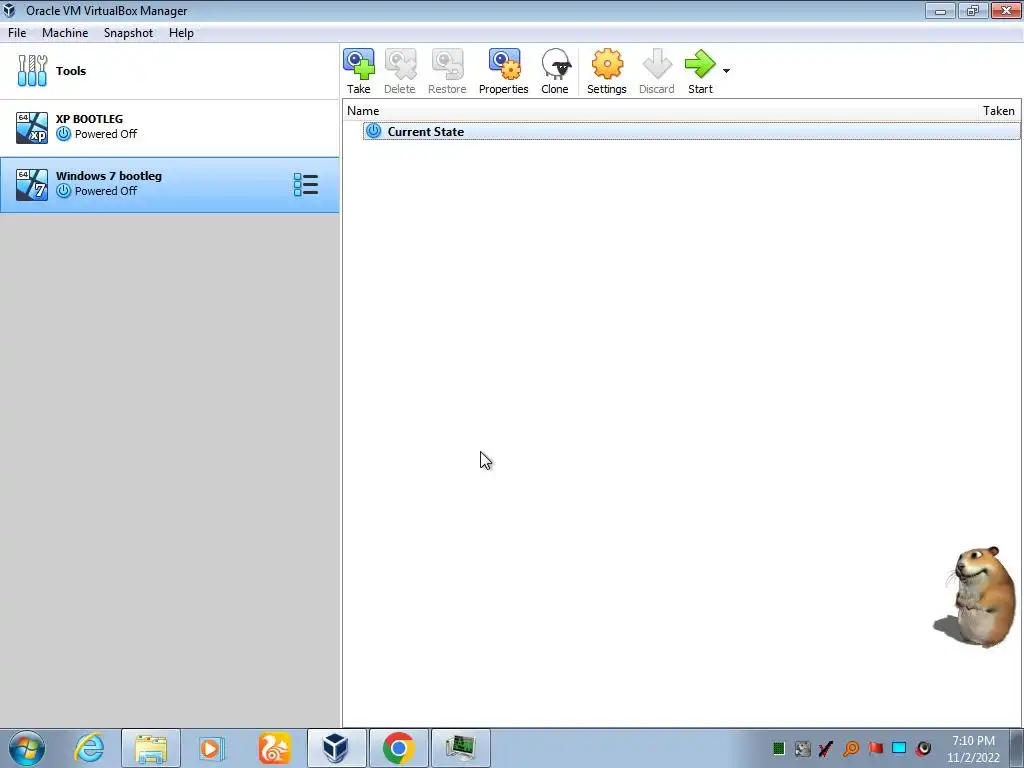
Task: Launch Internet Explorer from taskbar
Action: [89, 748]
